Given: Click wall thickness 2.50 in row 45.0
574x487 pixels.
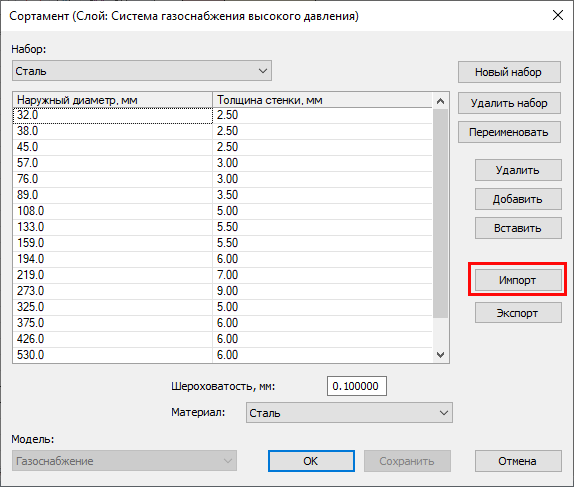Looking at the screenshot, I should 322,147.
